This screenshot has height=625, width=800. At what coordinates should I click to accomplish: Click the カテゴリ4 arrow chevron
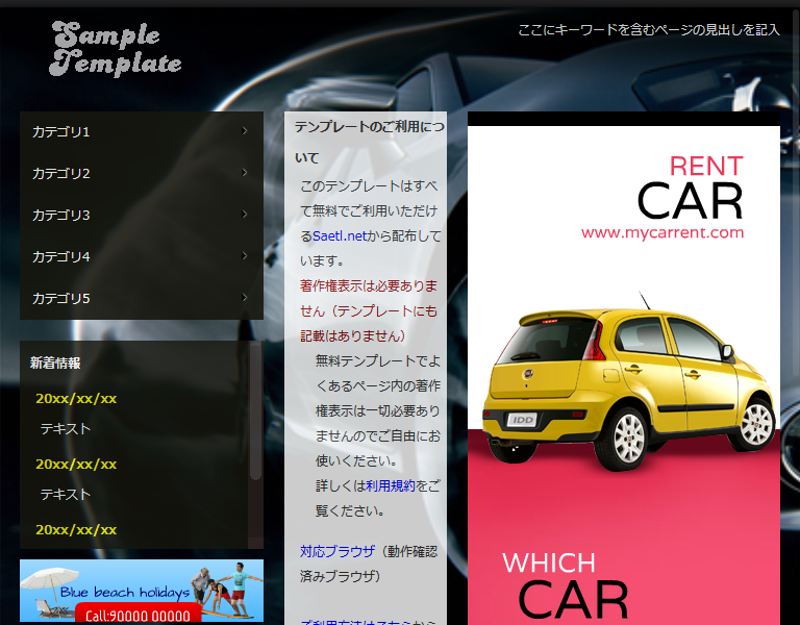click(245, 256)
